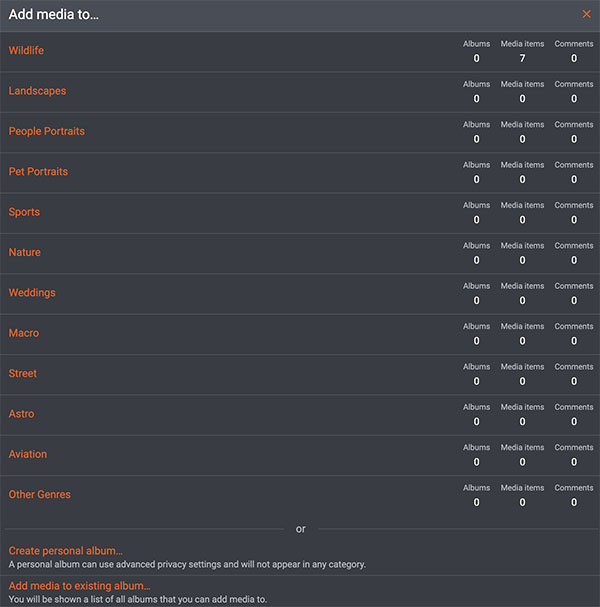This screenshot has width=600, height=607.
Task: Select the Aviation category
Action: [x=28, y=454]
